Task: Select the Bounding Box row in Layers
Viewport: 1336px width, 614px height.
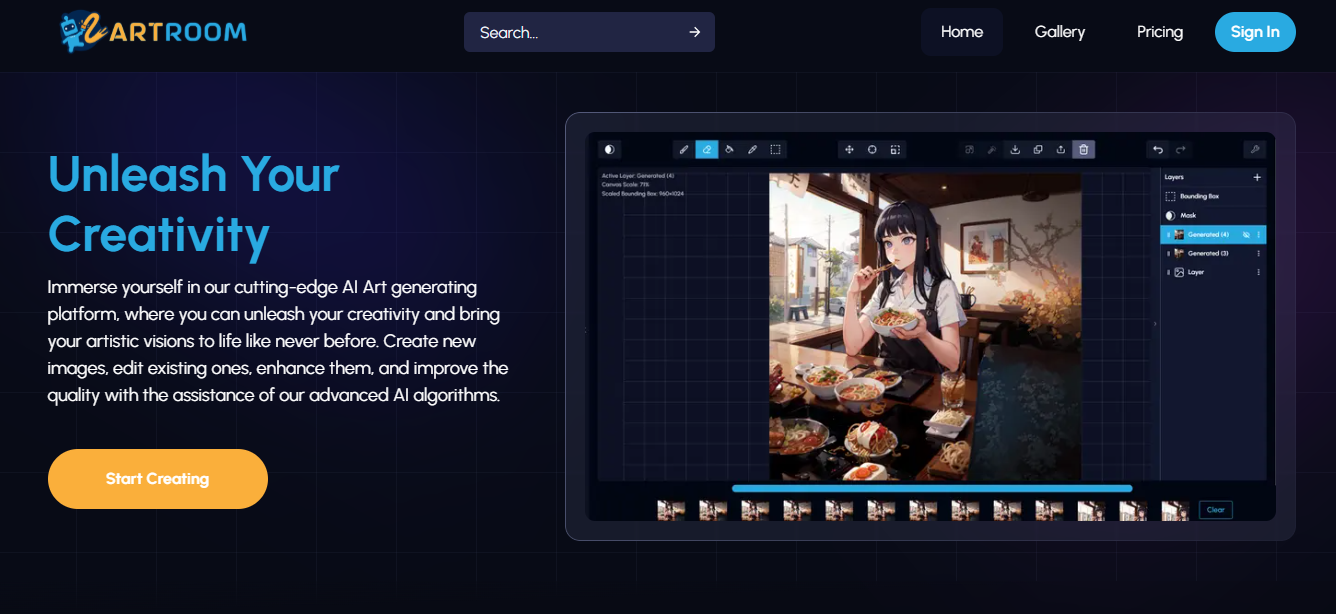Action: (x=1213, y=196)
